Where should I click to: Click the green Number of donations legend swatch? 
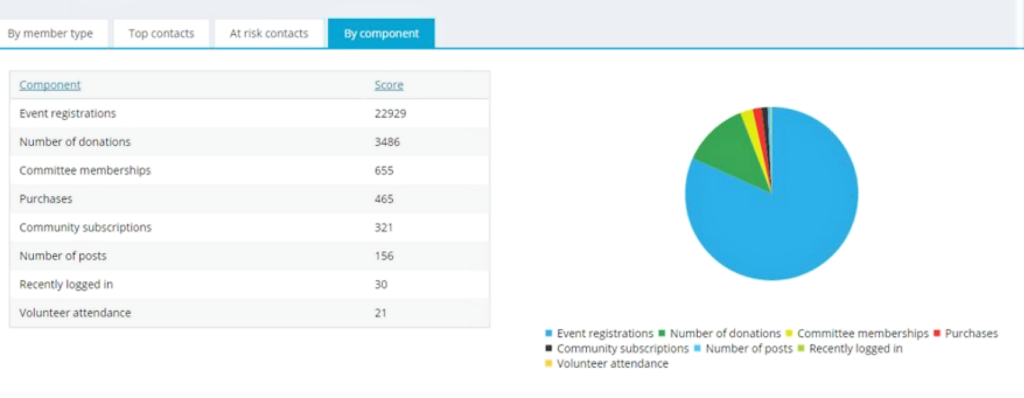(x=662, y=333)
